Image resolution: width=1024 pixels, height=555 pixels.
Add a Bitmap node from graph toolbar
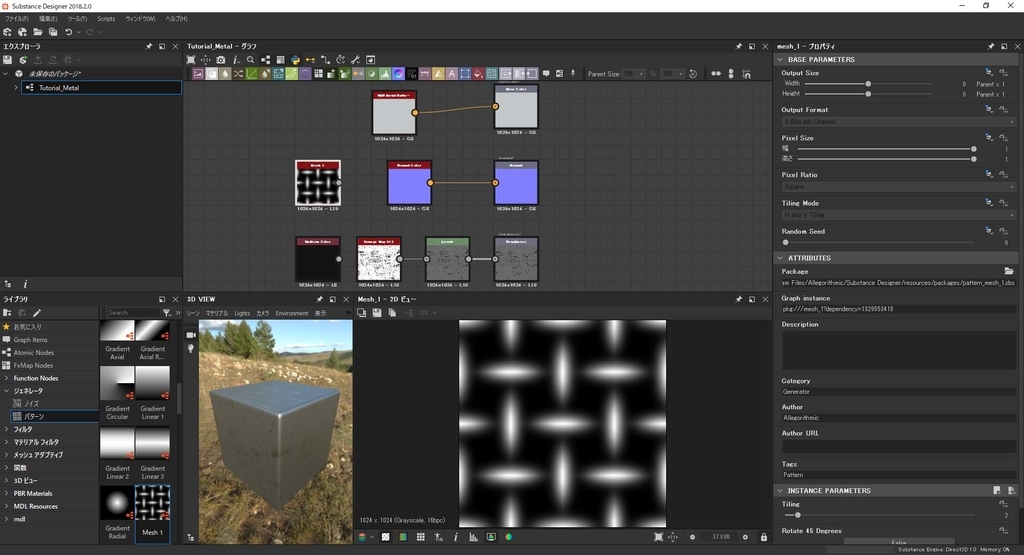point(198,74)
